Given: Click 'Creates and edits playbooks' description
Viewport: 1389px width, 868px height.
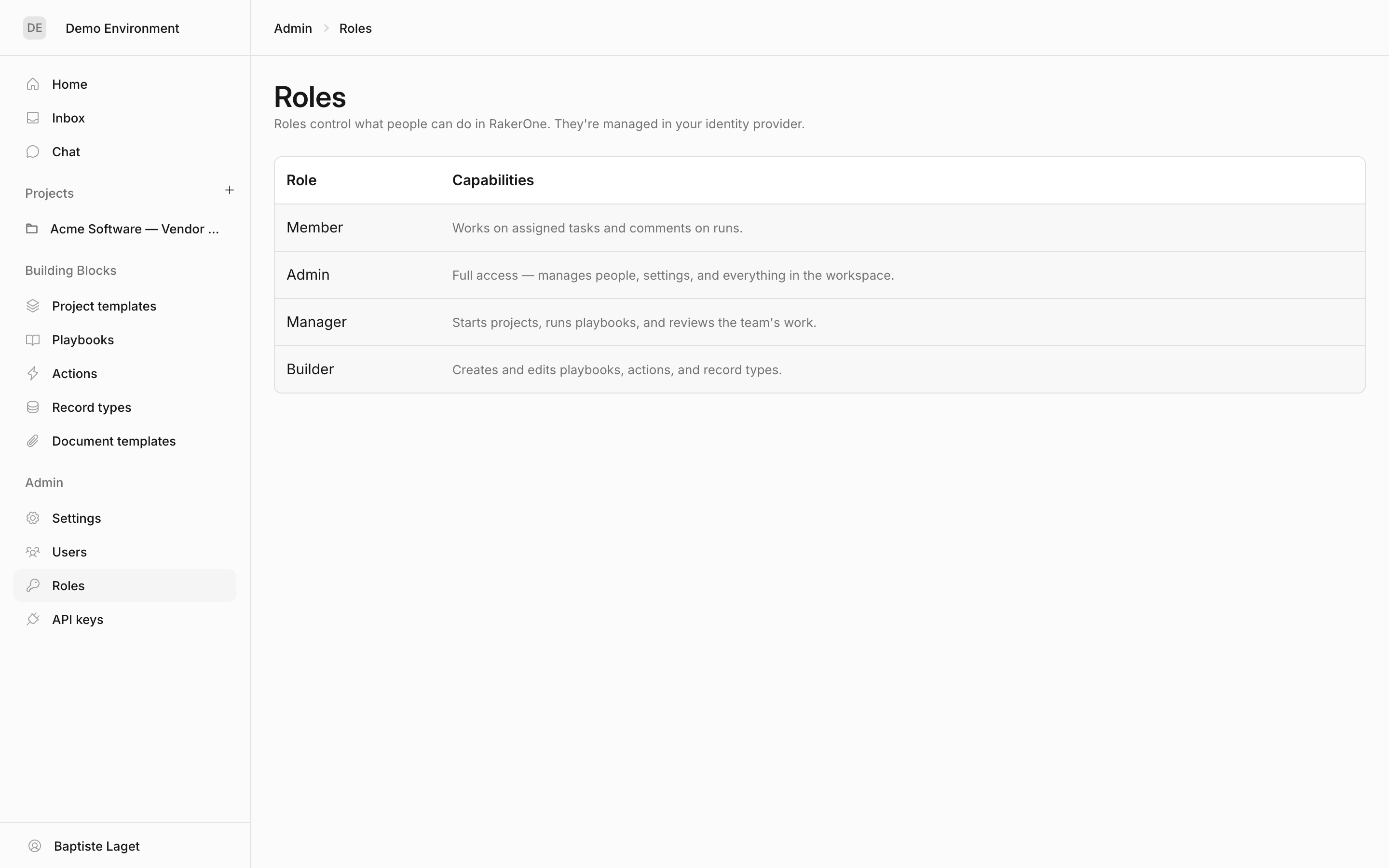Looking at the screenshot, I should pyautogui.click(x=616, y=370).
